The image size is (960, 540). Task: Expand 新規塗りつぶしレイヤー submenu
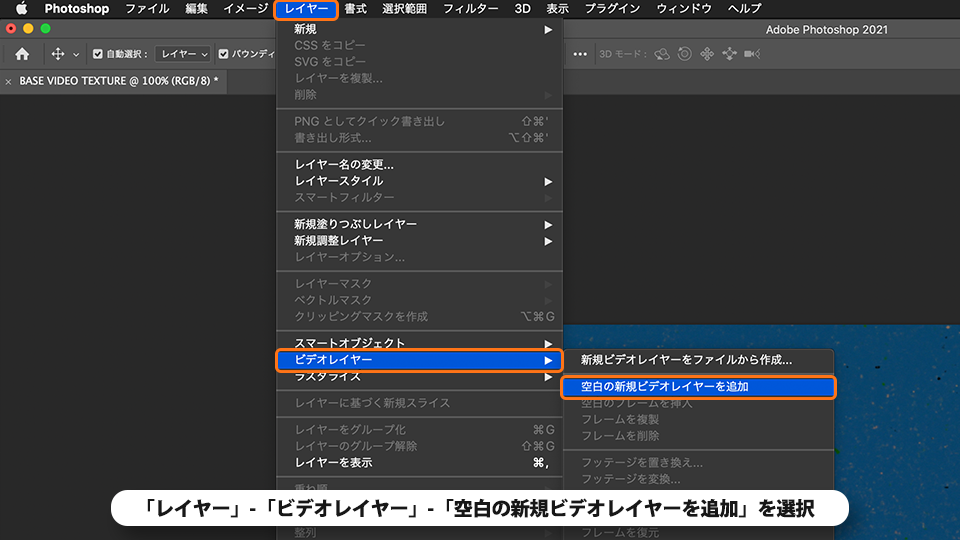click(419, 224)
